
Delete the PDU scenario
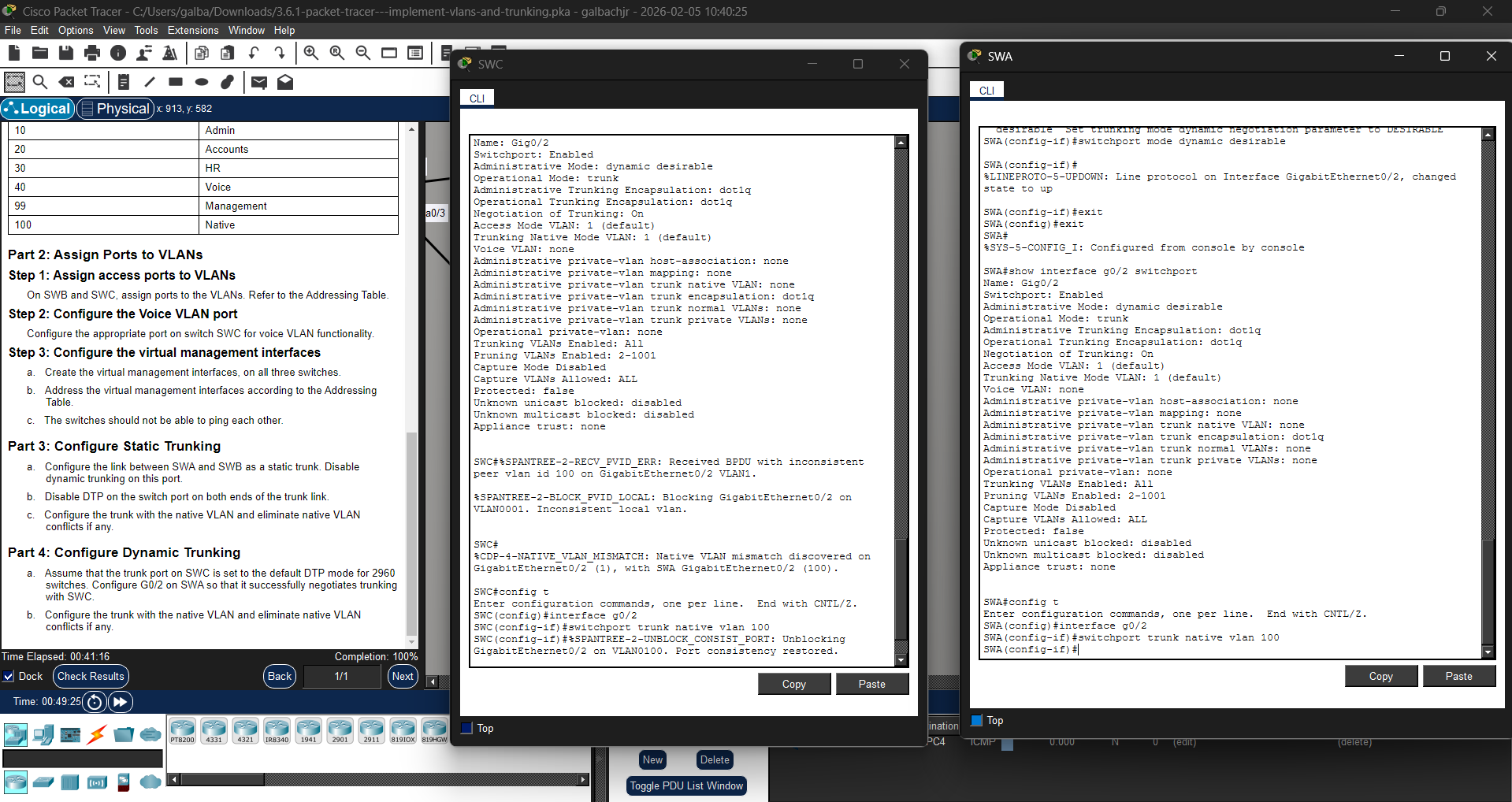click(x=715, y=760)
